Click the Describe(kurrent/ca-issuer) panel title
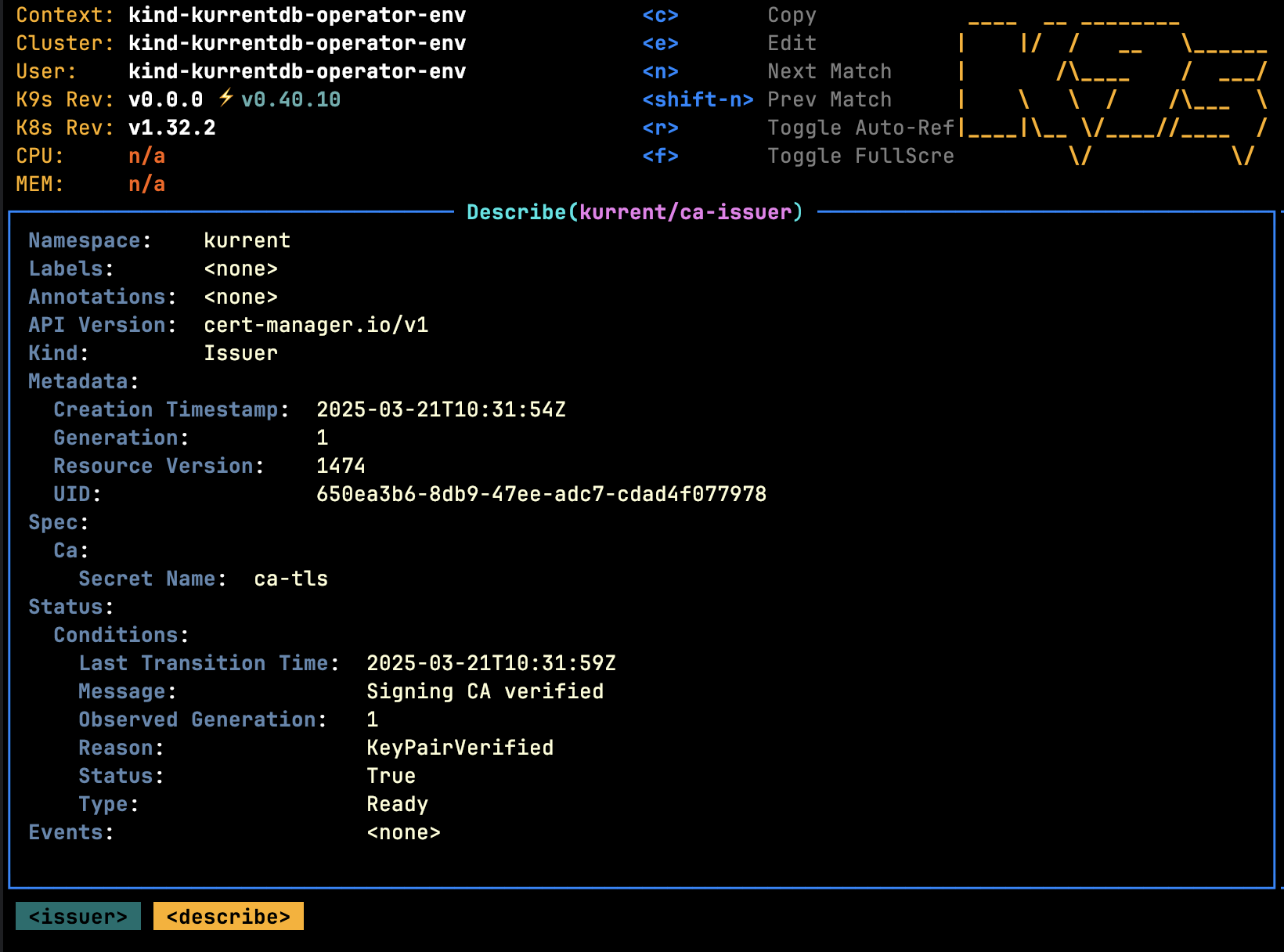The image size is (1284, 952). (x=634, y=212)
